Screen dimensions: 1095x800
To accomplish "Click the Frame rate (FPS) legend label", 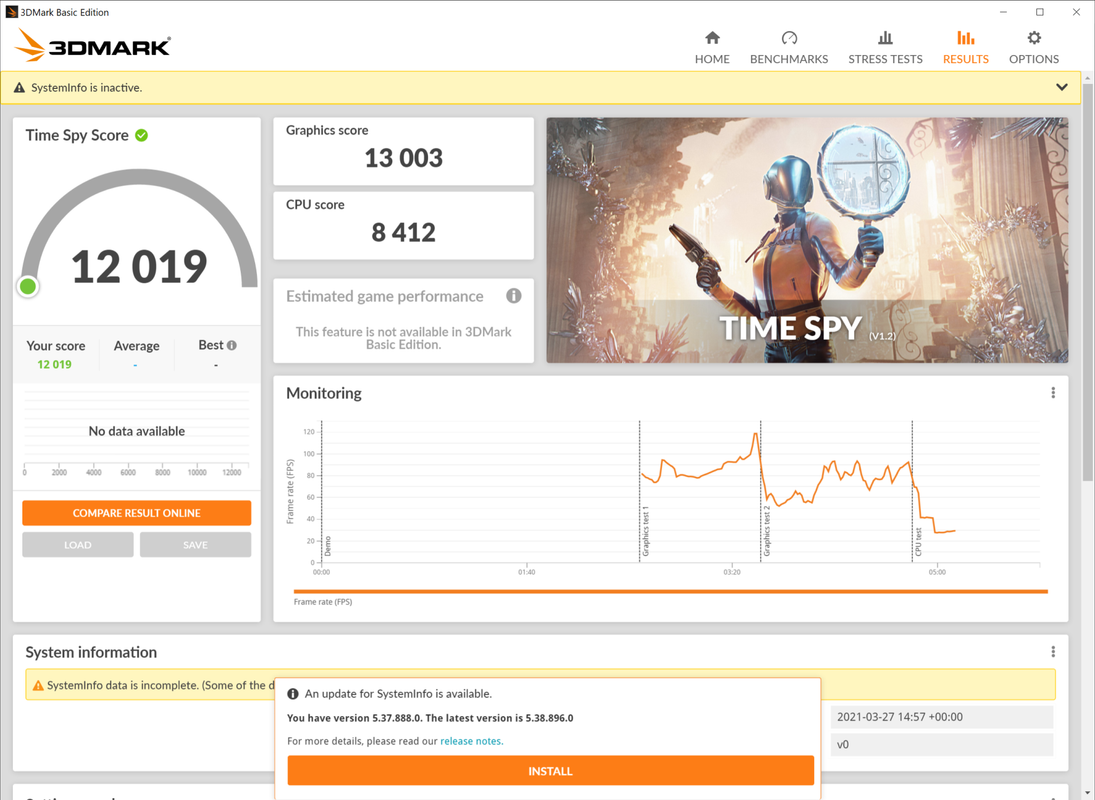I will tap(323, 602).
